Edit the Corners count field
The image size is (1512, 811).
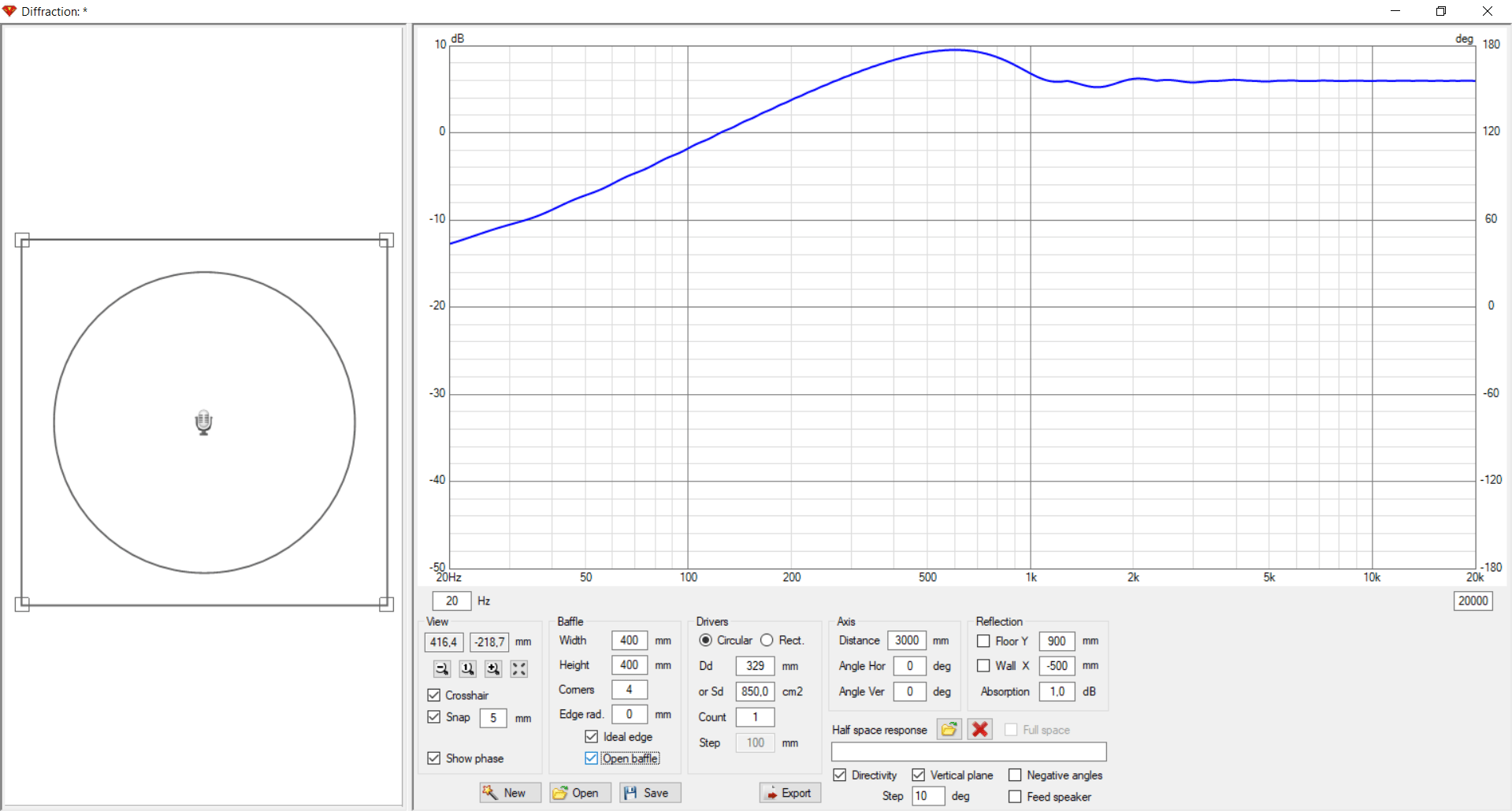630,690
